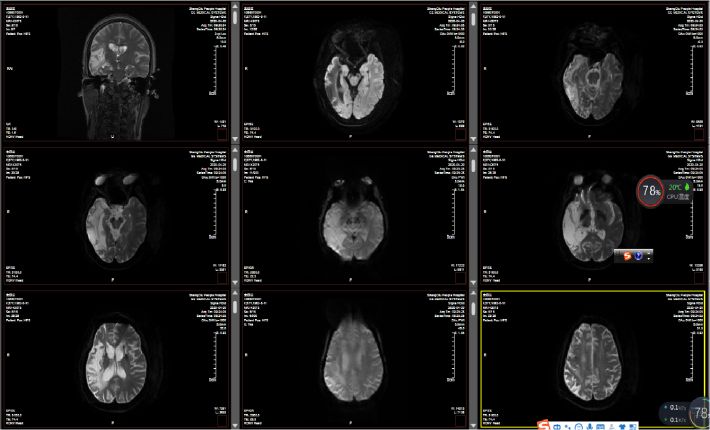
Task: Select the bottom-left axial ventricle image
Action: [x=117, y=355]
